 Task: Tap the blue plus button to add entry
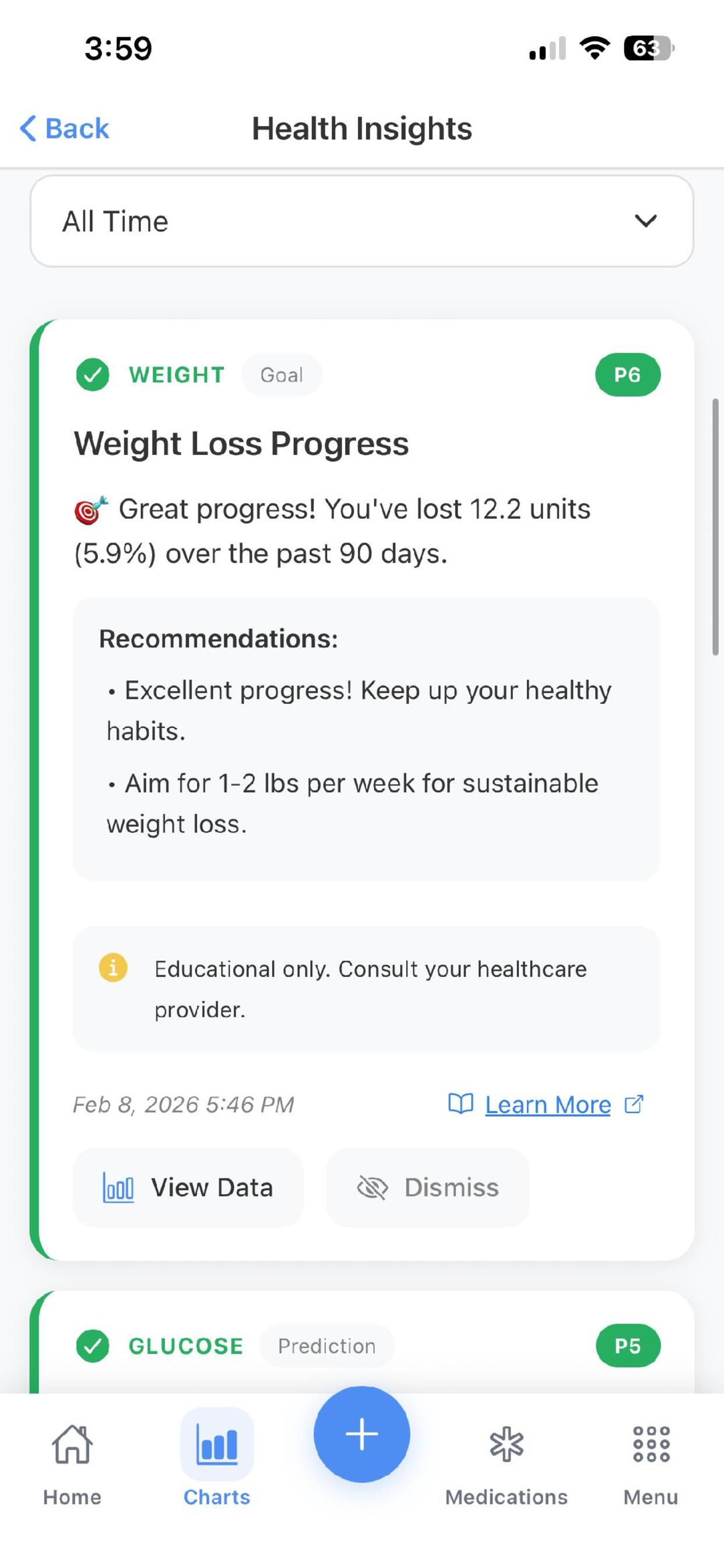[x=361, y=1434]
